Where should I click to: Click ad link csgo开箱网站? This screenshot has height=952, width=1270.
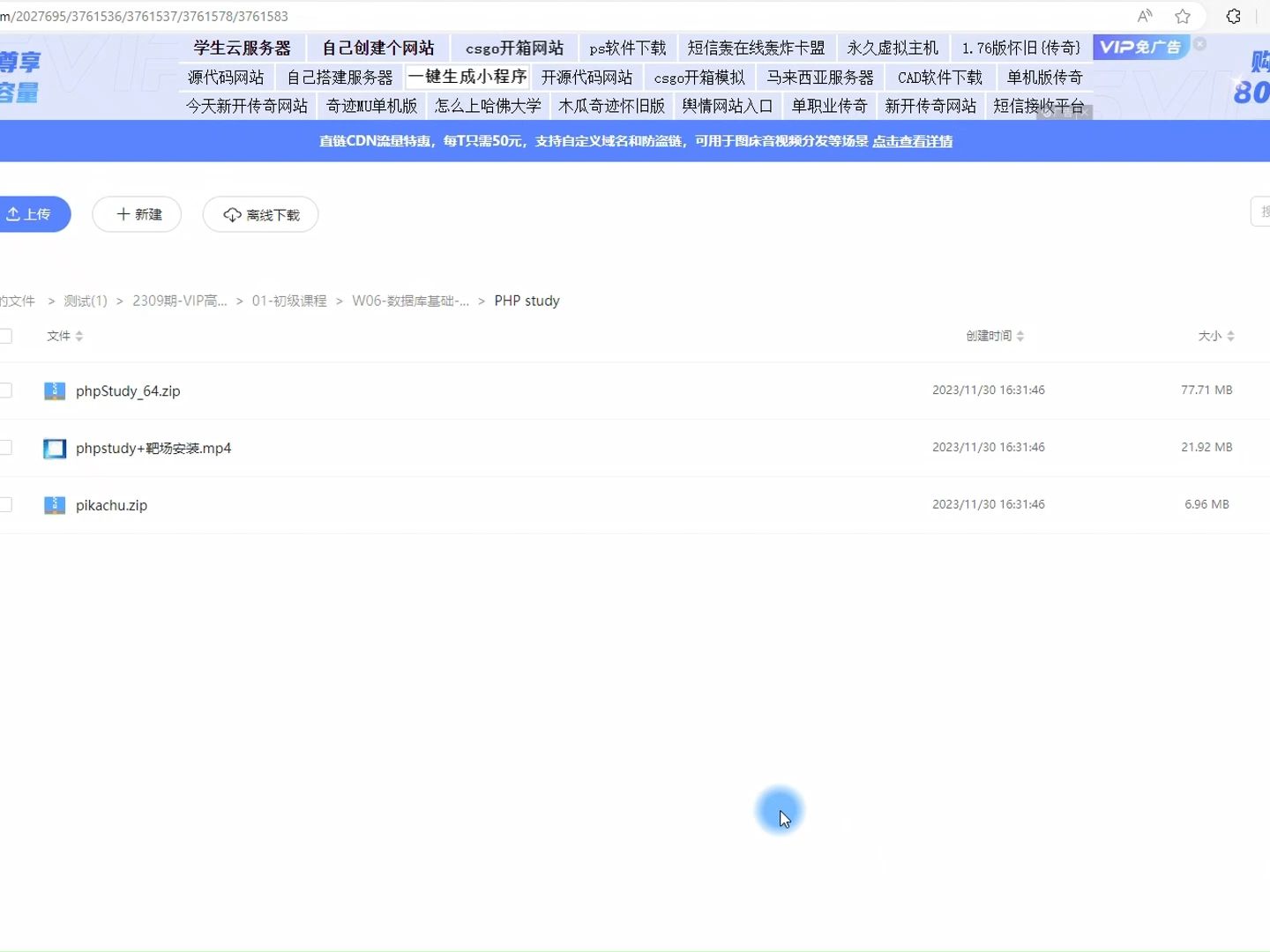pyautogui.click(x=515, y=48)
